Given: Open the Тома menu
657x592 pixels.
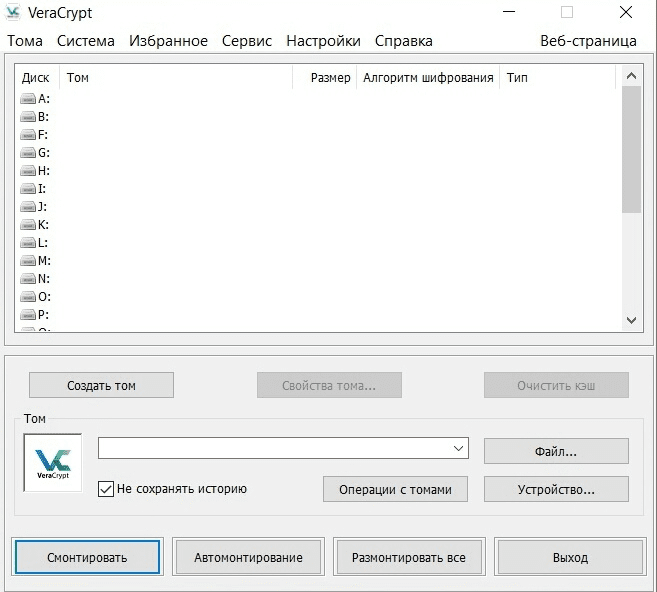Looking at the screenshot, I should click(x=25, y=41).
